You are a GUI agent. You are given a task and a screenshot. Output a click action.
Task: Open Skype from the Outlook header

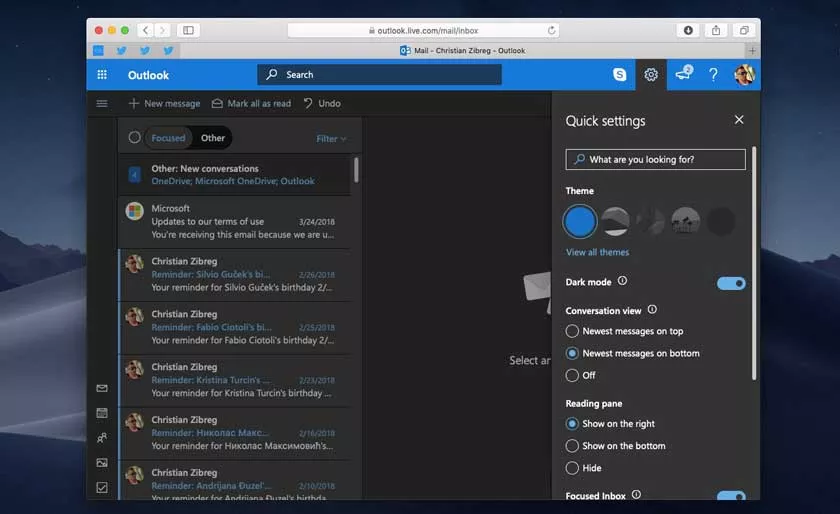coord(619,75)
